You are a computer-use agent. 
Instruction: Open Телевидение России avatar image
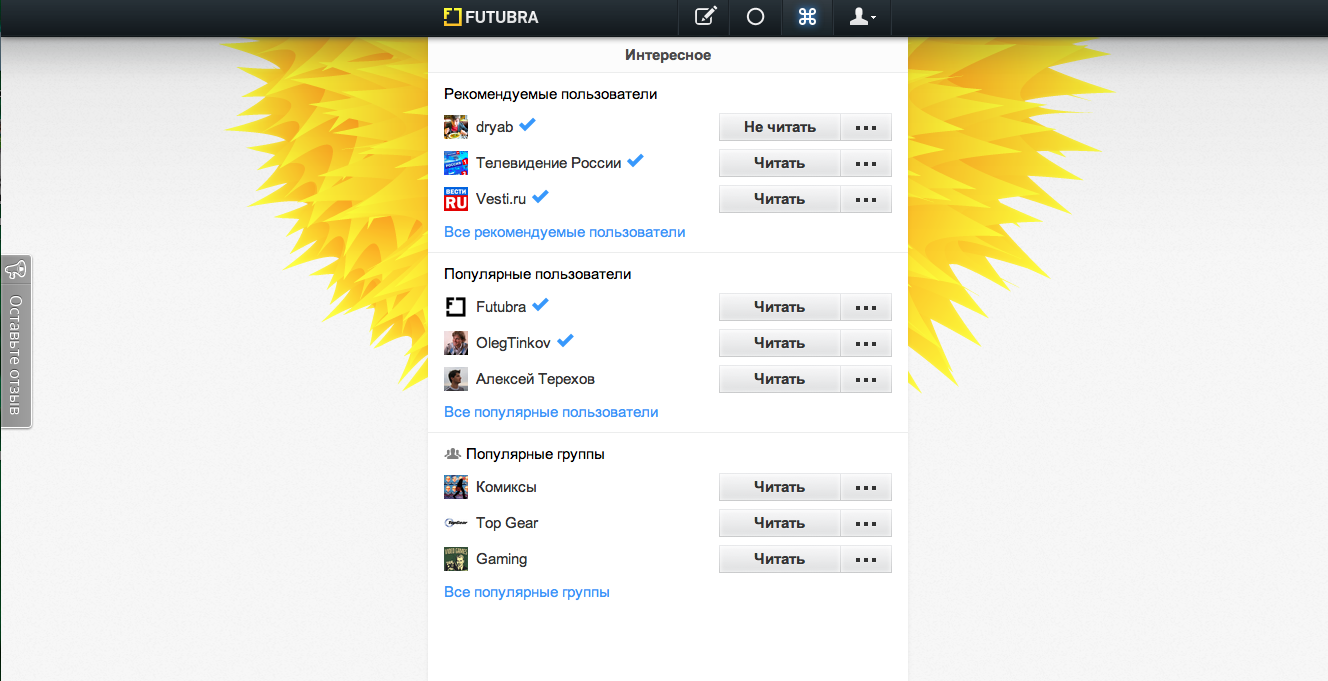(x=456, y=163)
